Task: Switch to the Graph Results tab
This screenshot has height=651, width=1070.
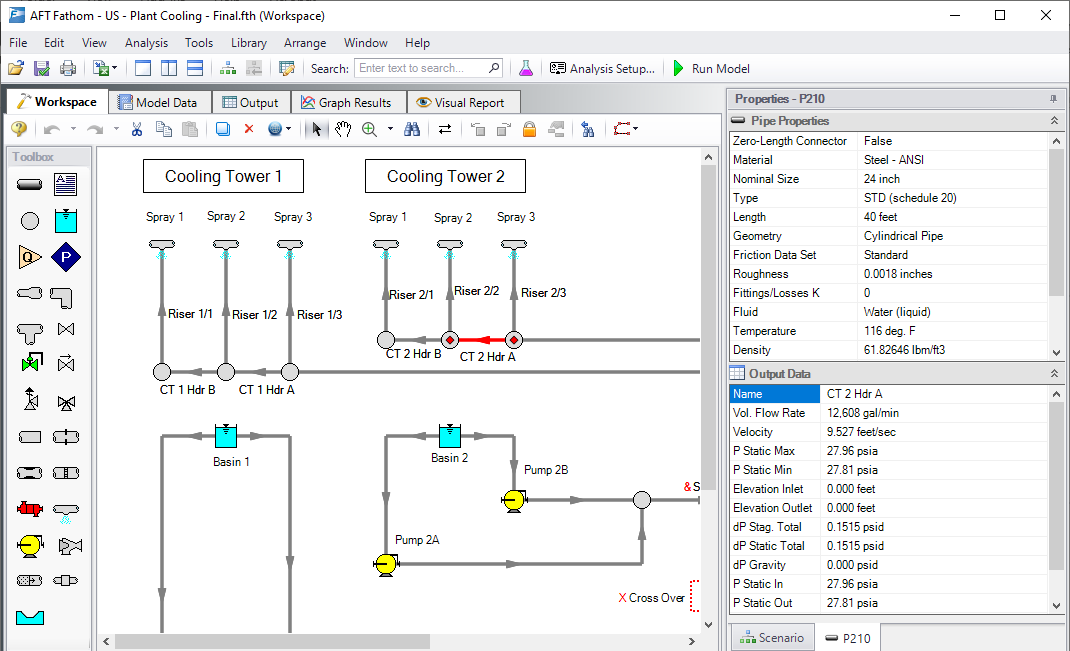Action: pos(346,102)
